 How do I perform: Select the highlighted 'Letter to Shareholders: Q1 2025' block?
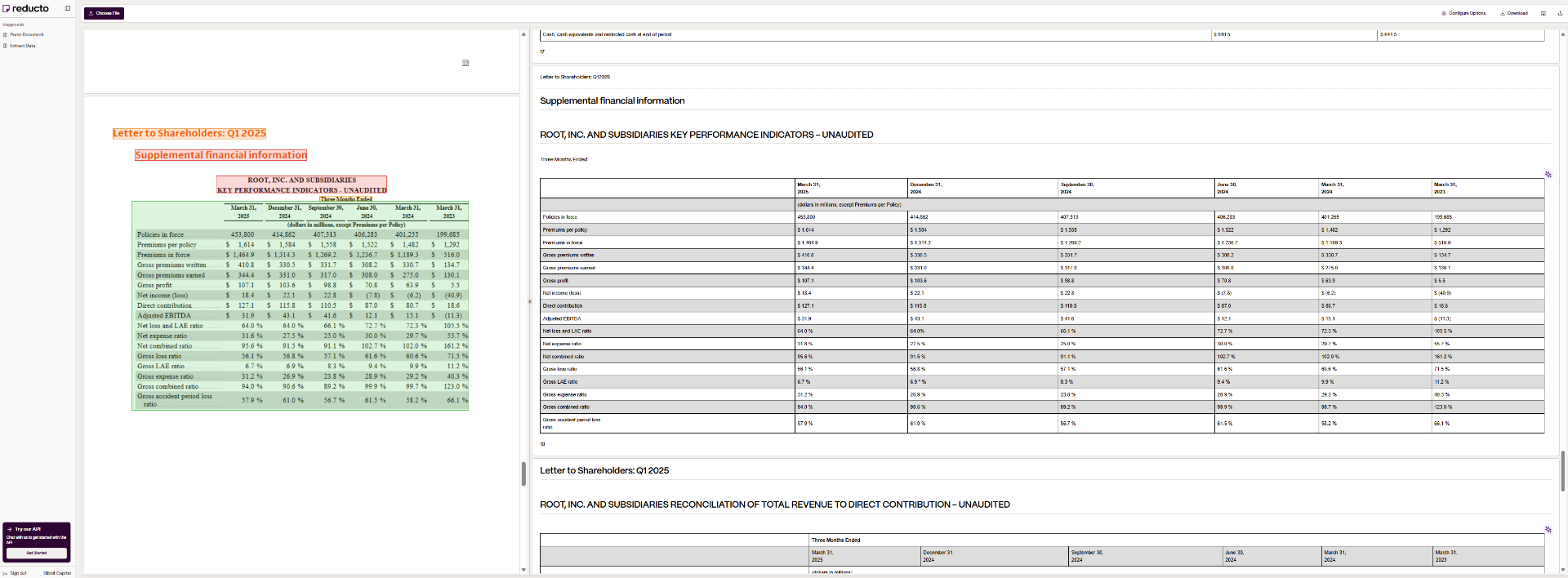(189, 133)
